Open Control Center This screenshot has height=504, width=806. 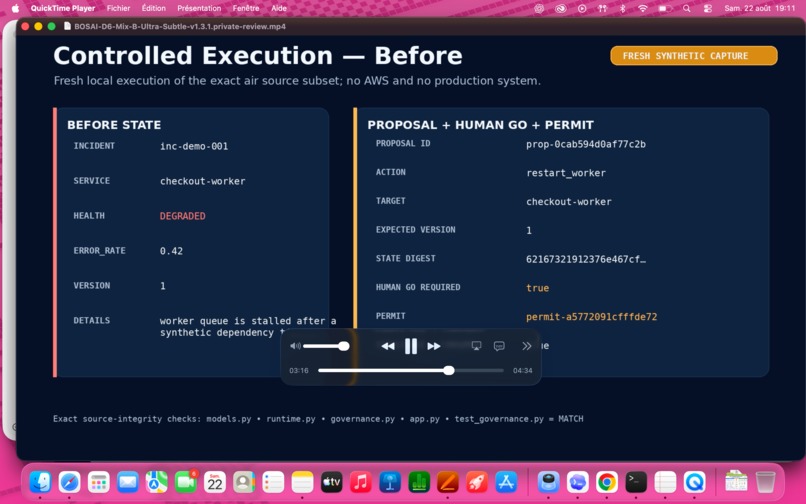click(708, 8)
